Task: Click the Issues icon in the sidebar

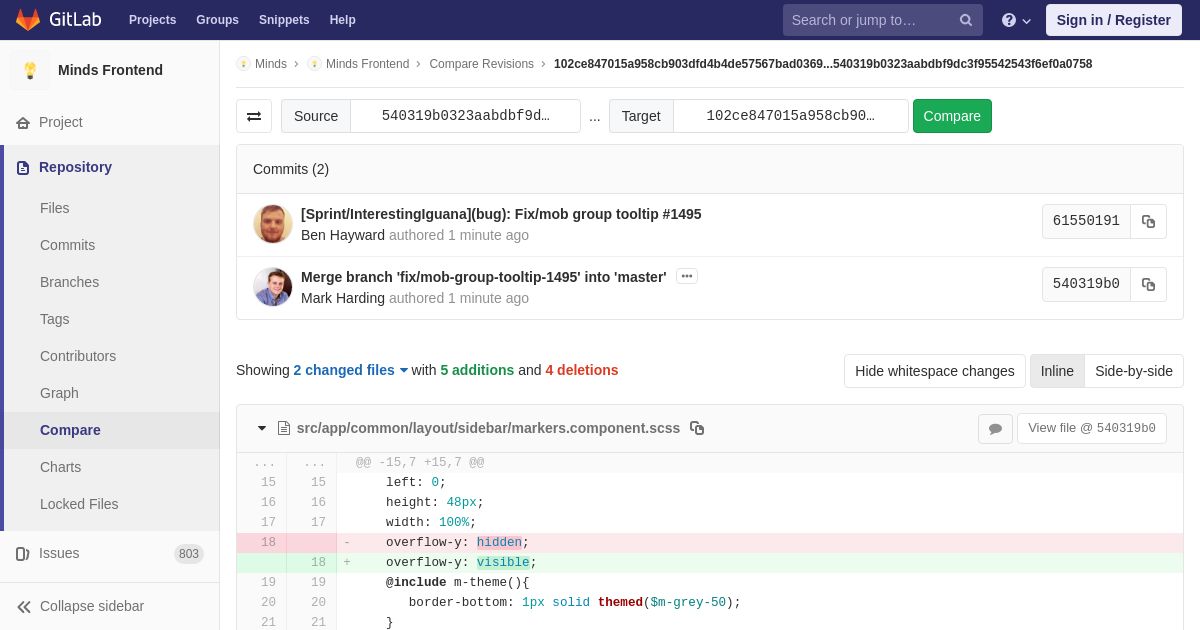Action: (23, 554)
